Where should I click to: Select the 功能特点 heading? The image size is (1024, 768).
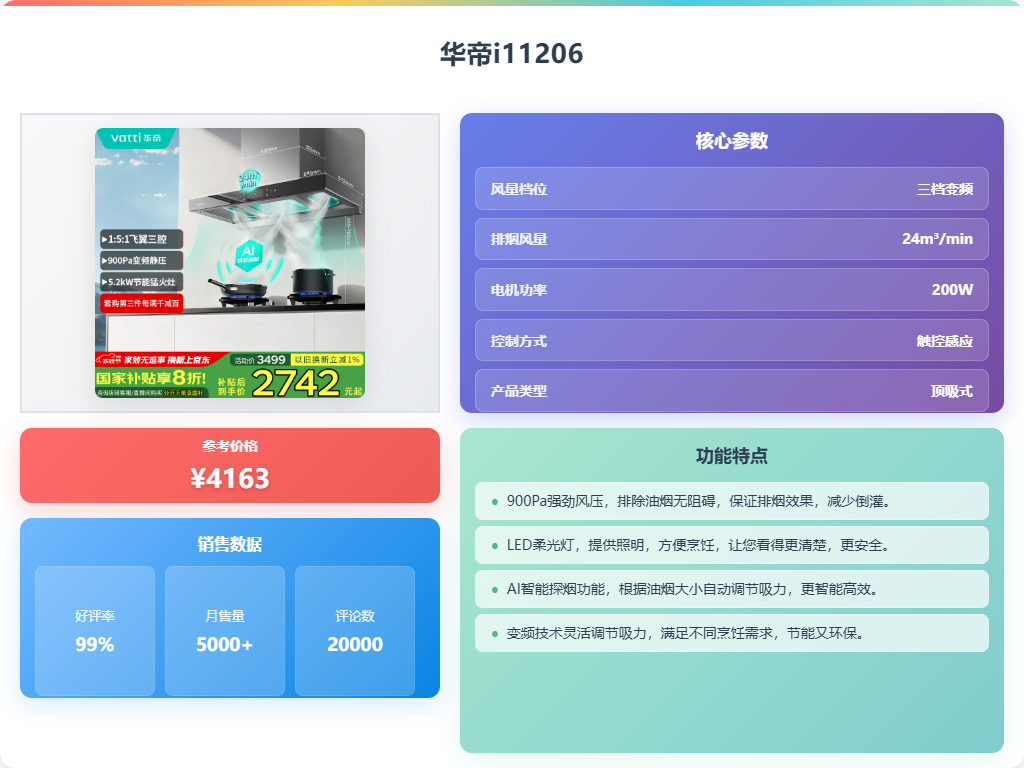point(731,456)
